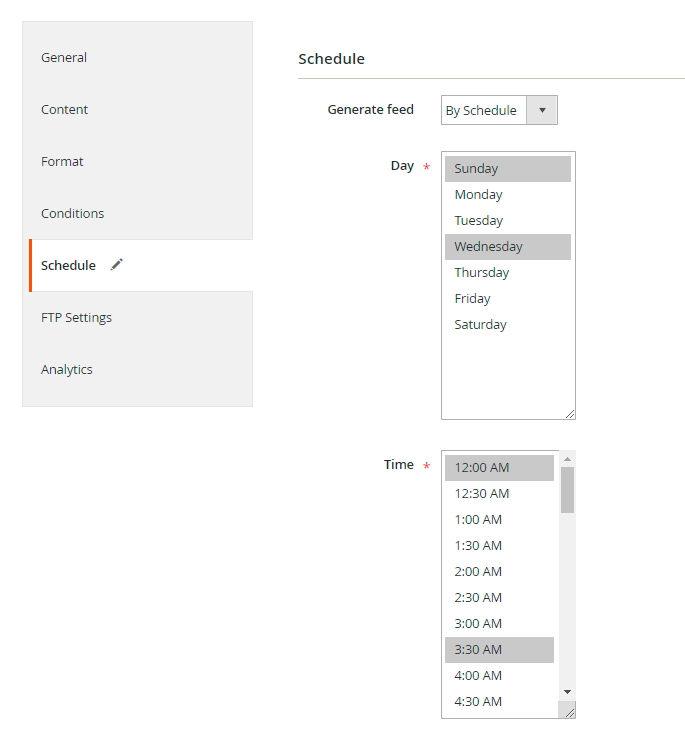Select 1:00 AM in the Time list
The image size is (685, 750).
pyautogui.click(x=478, y=520)
